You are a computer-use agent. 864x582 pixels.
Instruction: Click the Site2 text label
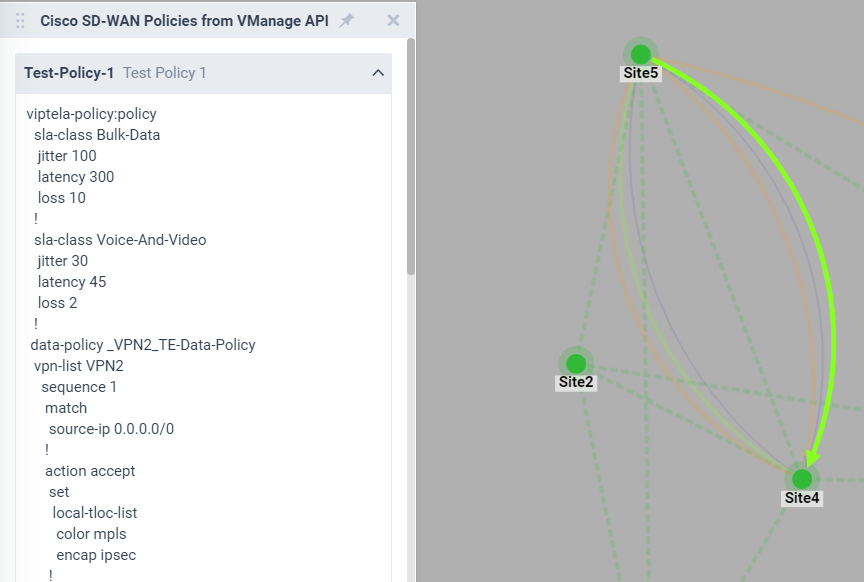(x=576, y=382)
